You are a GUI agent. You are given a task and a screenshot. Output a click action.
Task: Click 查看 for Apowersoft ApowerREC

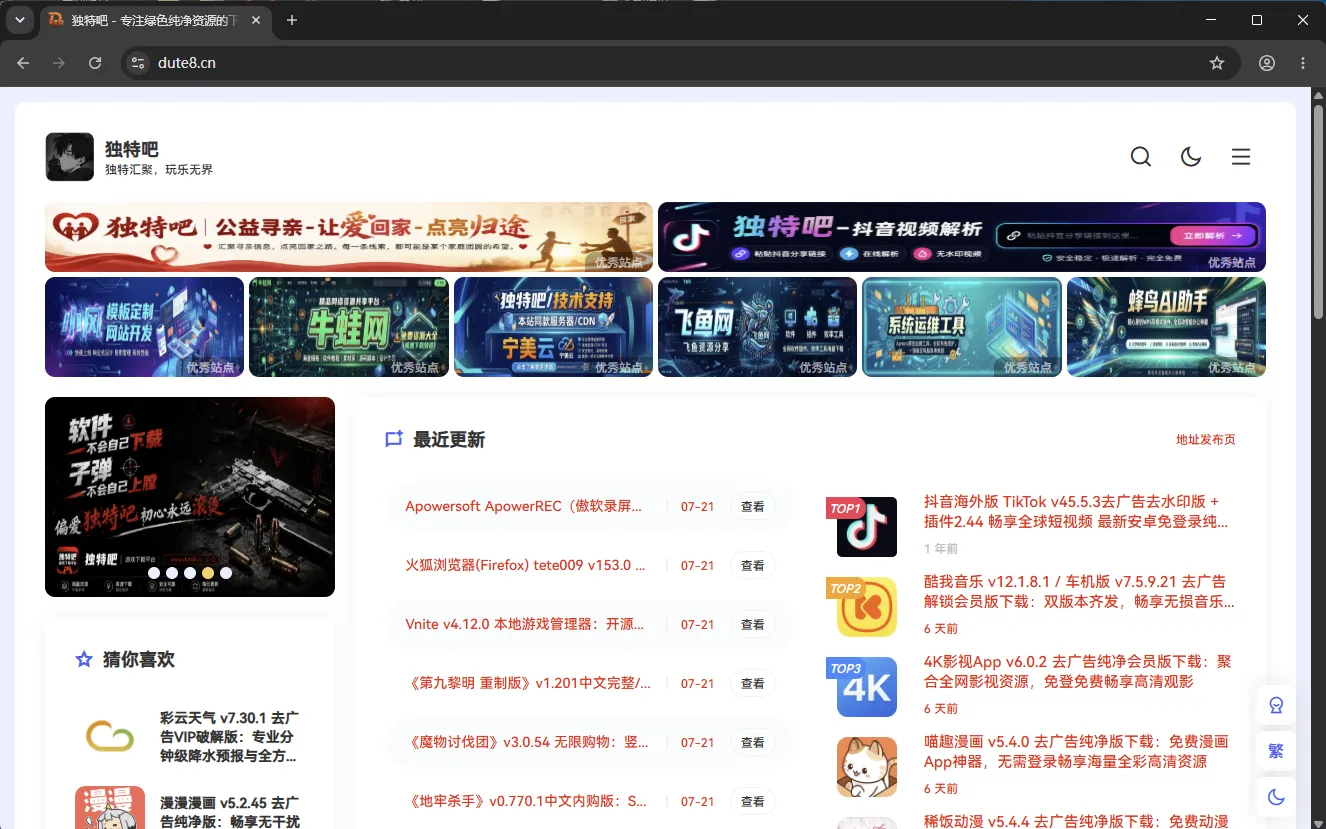coord(753,507)
